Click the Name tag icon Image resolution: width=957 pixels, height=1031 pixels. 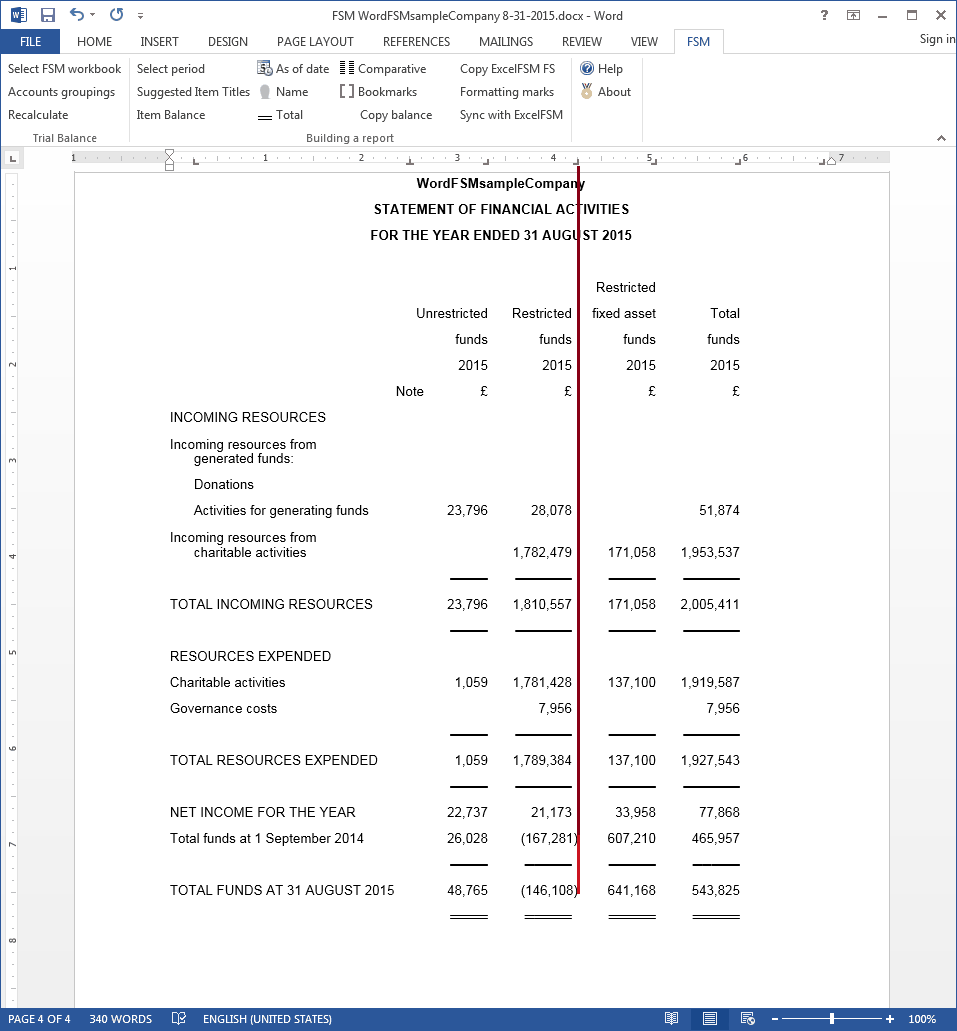[x=265, y=92]
